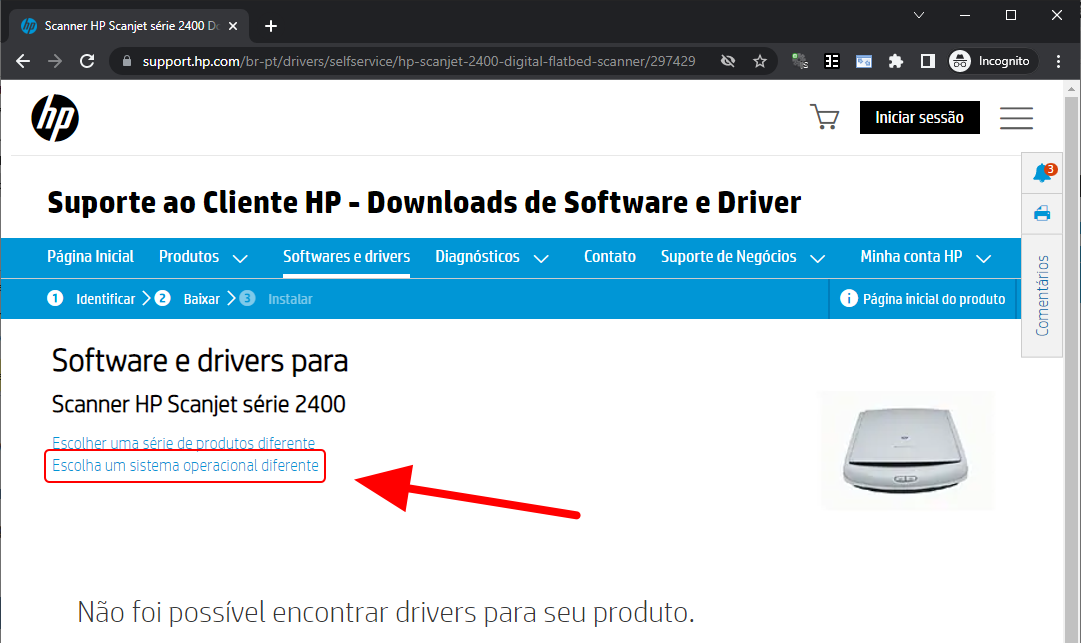View site info lock icon
This screenshot has width=1081, height=643.
coord(127,61)
